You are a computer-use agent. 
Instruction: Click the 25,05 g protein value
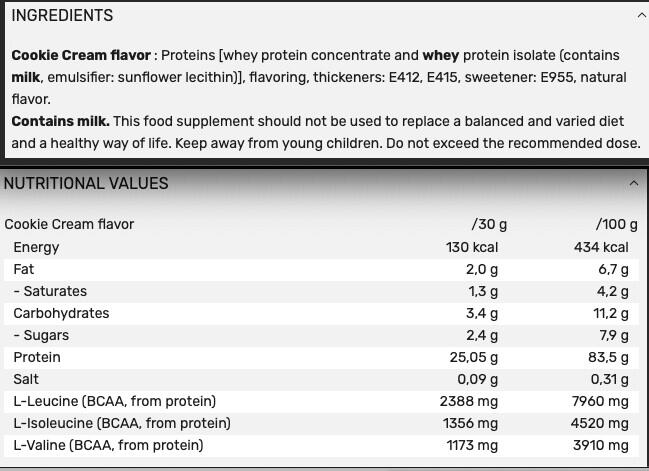(469, 357)
